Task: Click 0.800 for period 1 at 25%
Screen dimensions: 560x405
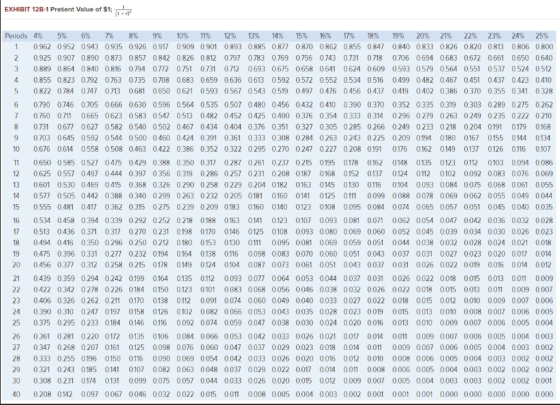Action: pyautogui.click(x=544, y=47)
